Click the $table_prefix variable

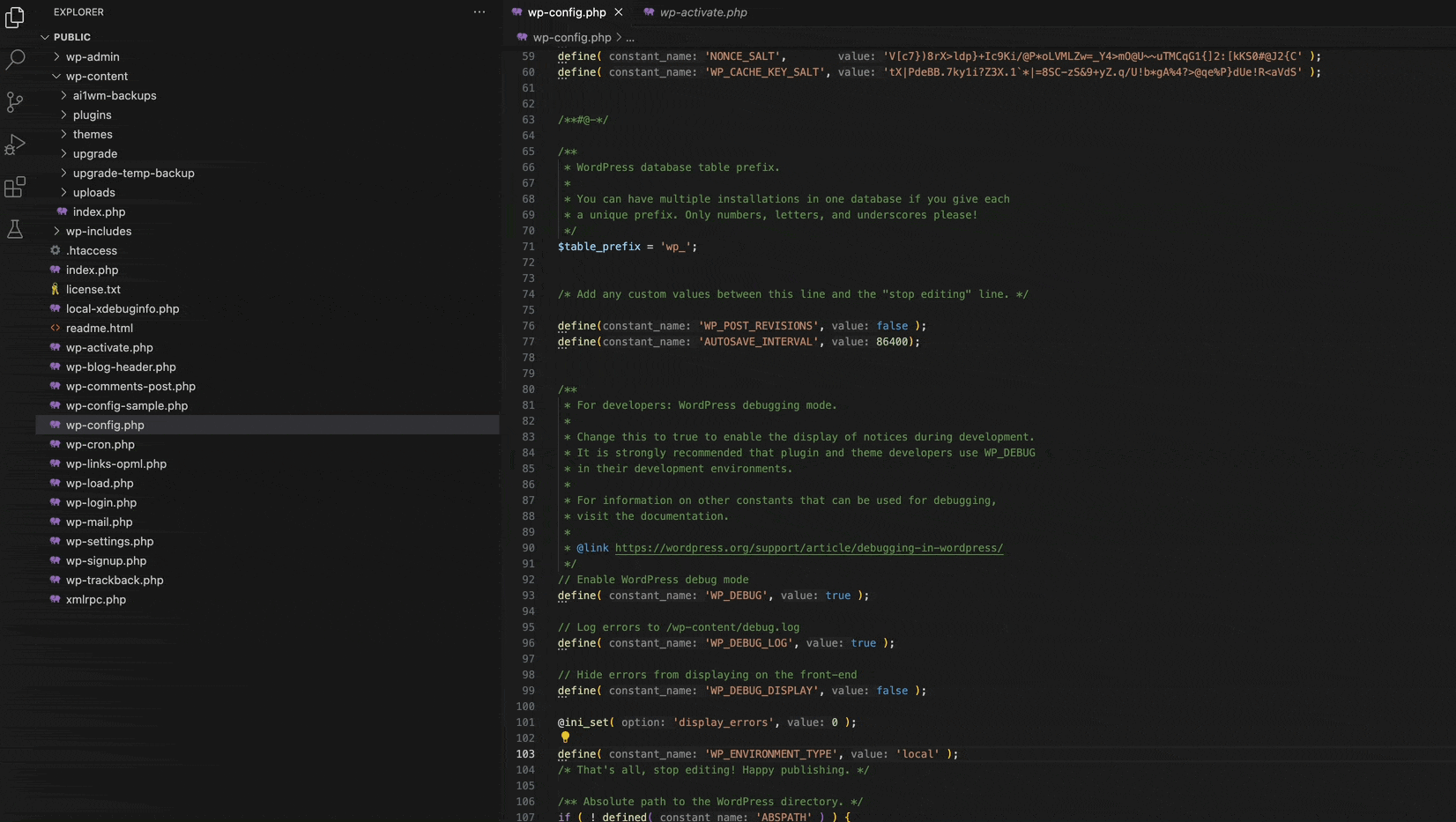[x=598, y=247]
